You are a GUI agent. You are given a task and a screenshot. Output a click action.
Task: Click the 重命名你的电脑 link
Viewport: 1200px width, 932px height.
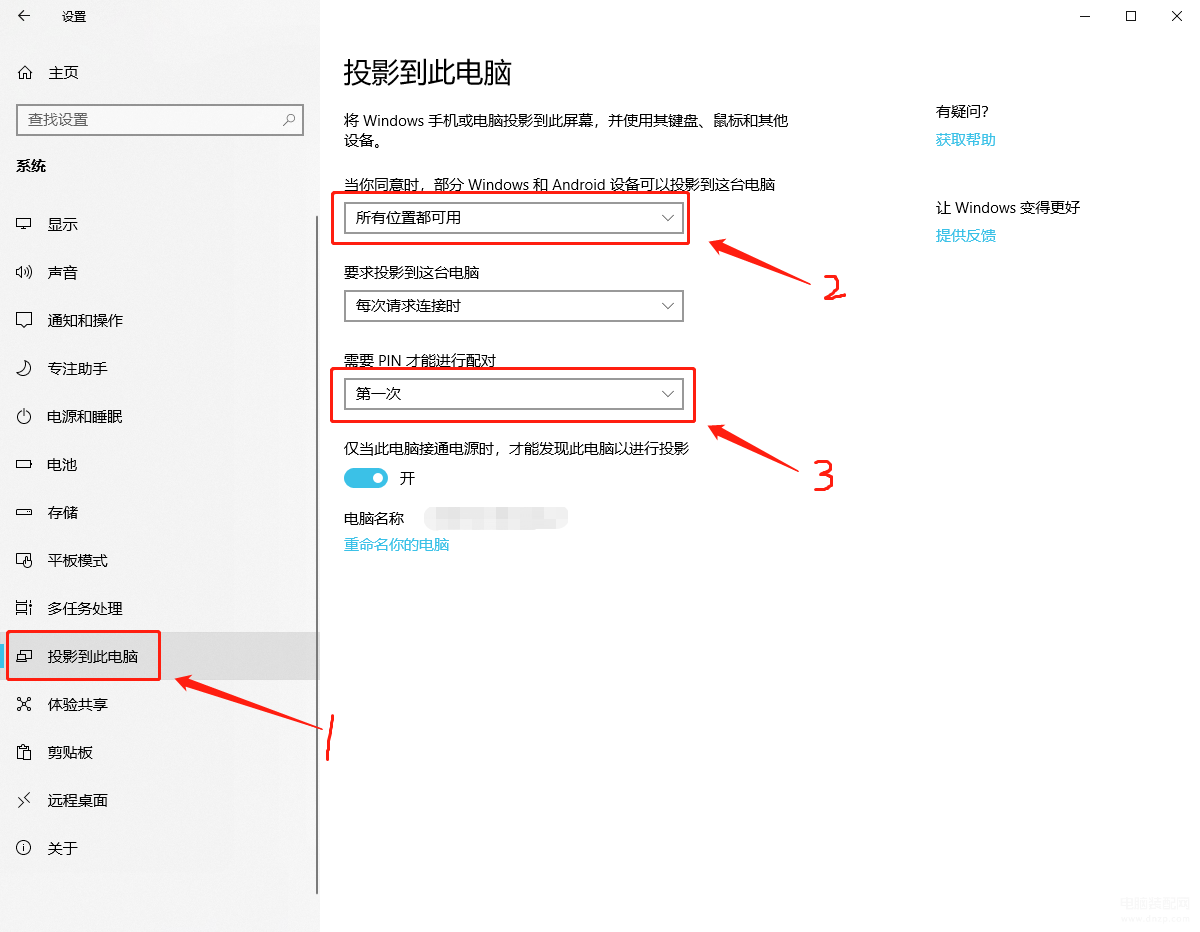click(x=397, y=545)
